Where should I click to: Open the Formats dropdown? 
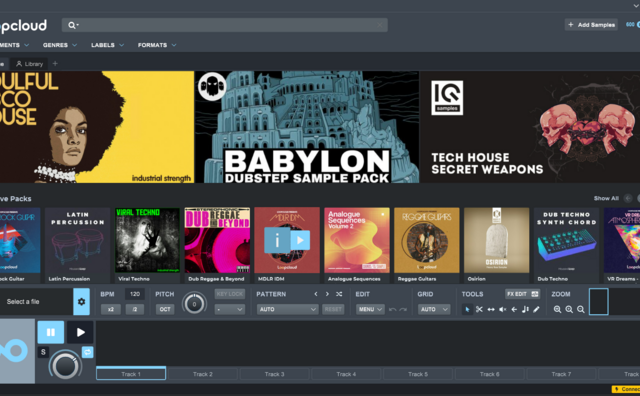(157, 45)
